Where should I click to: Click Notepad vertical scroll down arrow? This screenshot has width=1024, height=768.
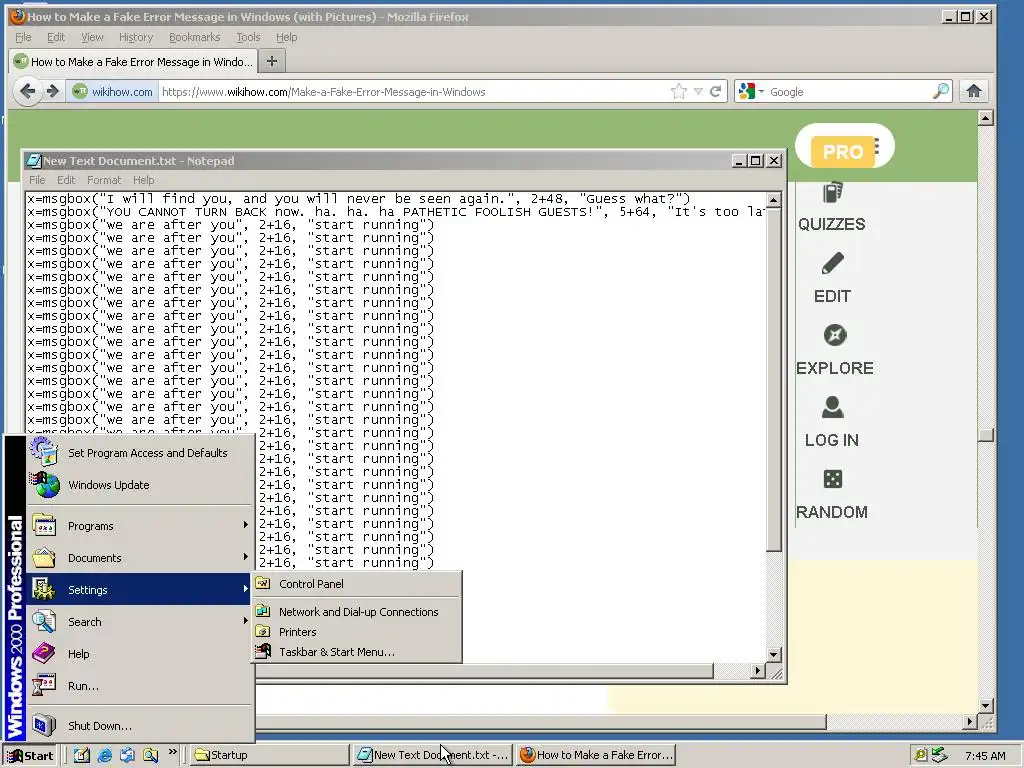[774, 654]
